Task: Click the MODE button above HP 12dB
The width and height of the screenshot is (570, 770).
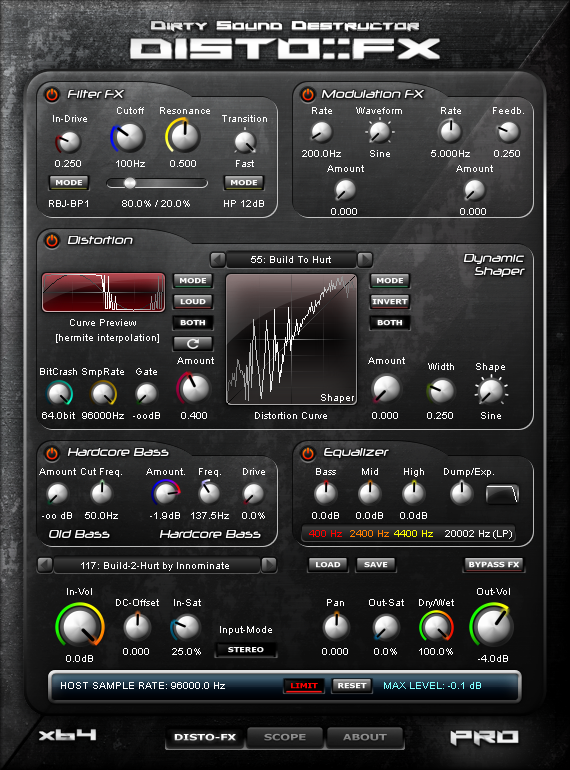Action: pyautogui.click(x=244, y=183)
